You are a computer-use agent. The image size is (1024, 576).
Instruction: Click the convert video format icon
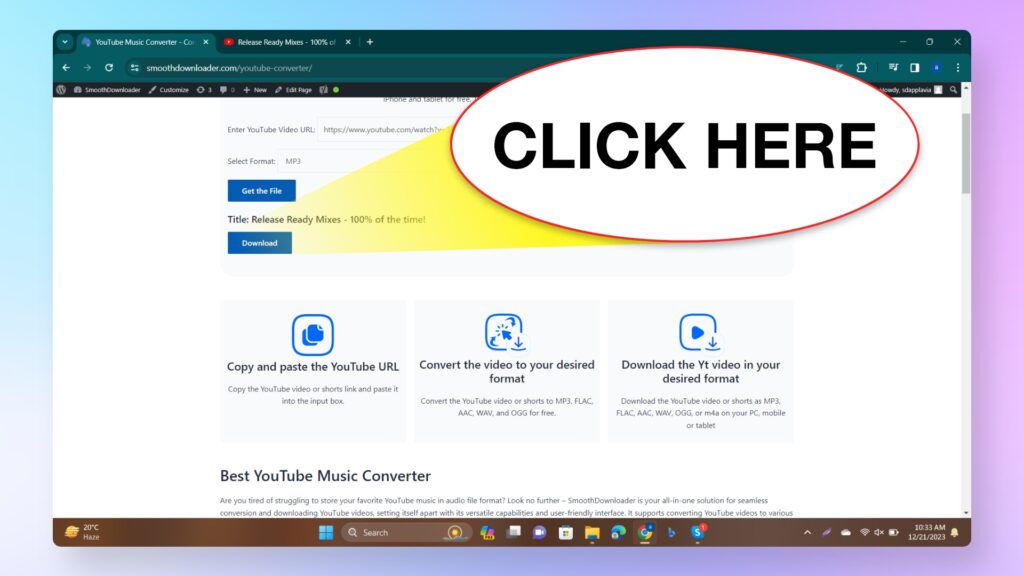pyautogui.click(x=505, y=332)
